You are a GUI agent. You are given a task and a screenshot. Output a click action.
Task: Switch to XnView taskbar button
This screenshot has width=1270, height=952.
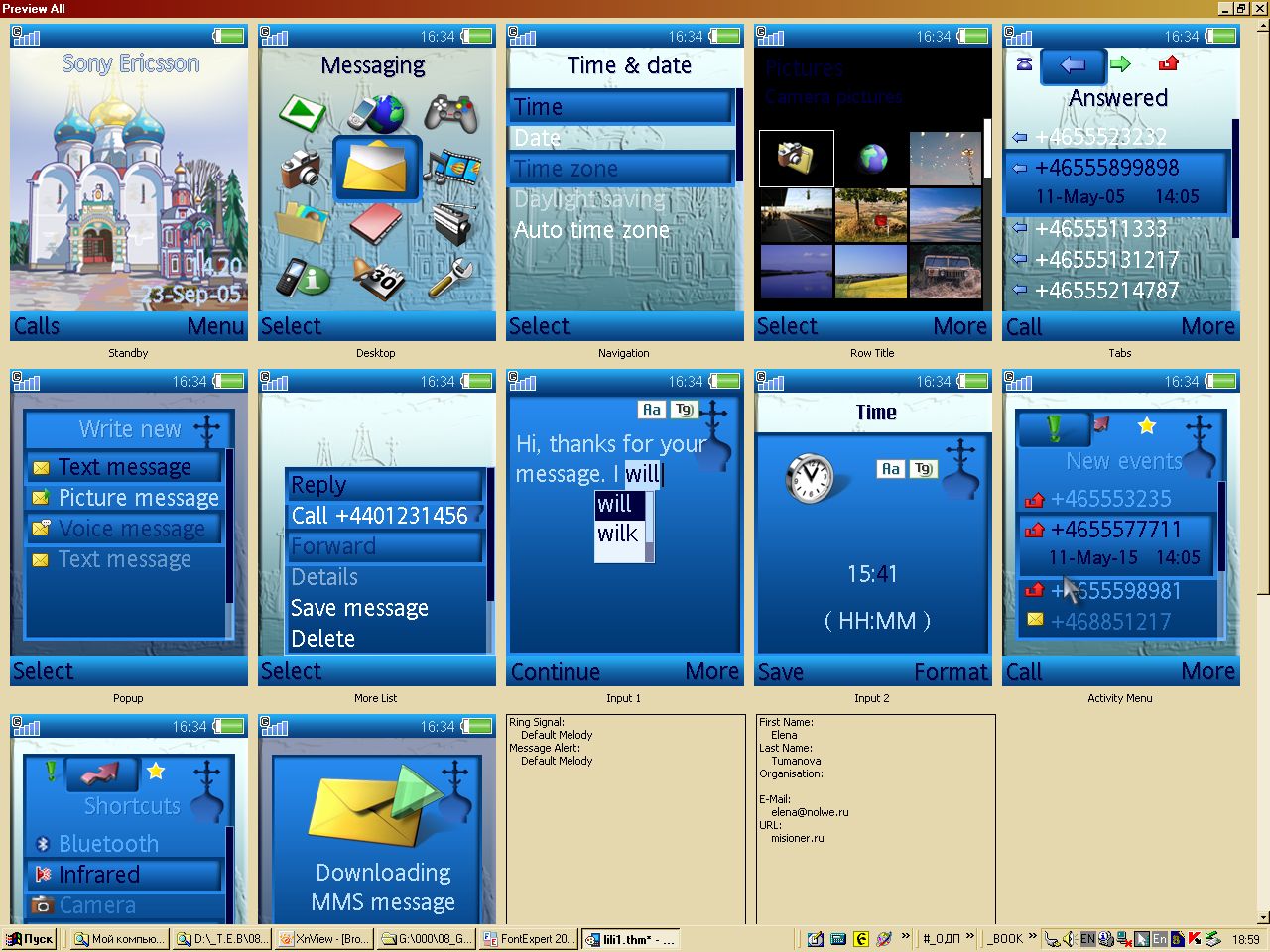(x=323, y=939)
